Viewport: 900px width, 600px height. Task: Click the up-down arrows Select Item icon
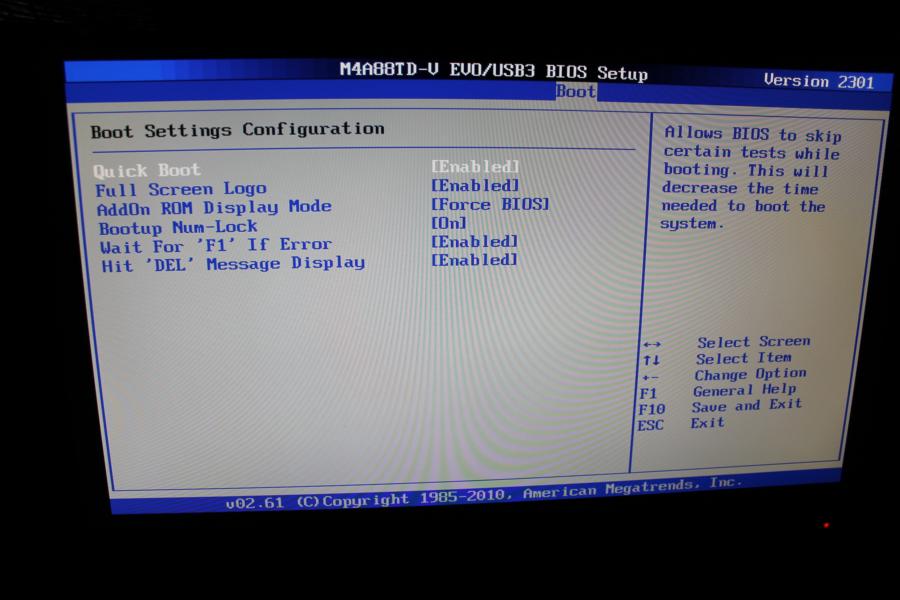[x=651, y=360]
